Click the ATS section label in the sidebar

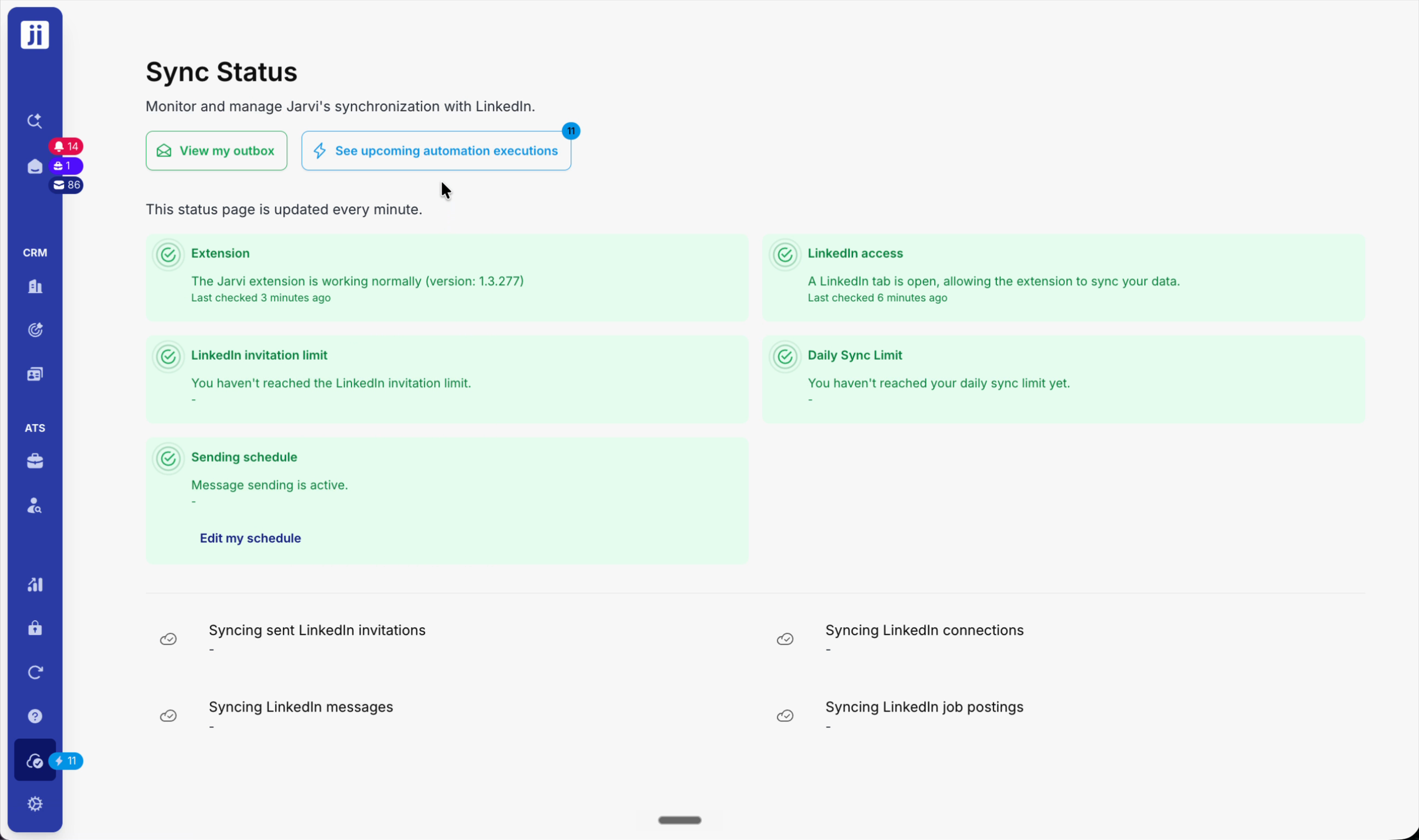pos(35,428)
